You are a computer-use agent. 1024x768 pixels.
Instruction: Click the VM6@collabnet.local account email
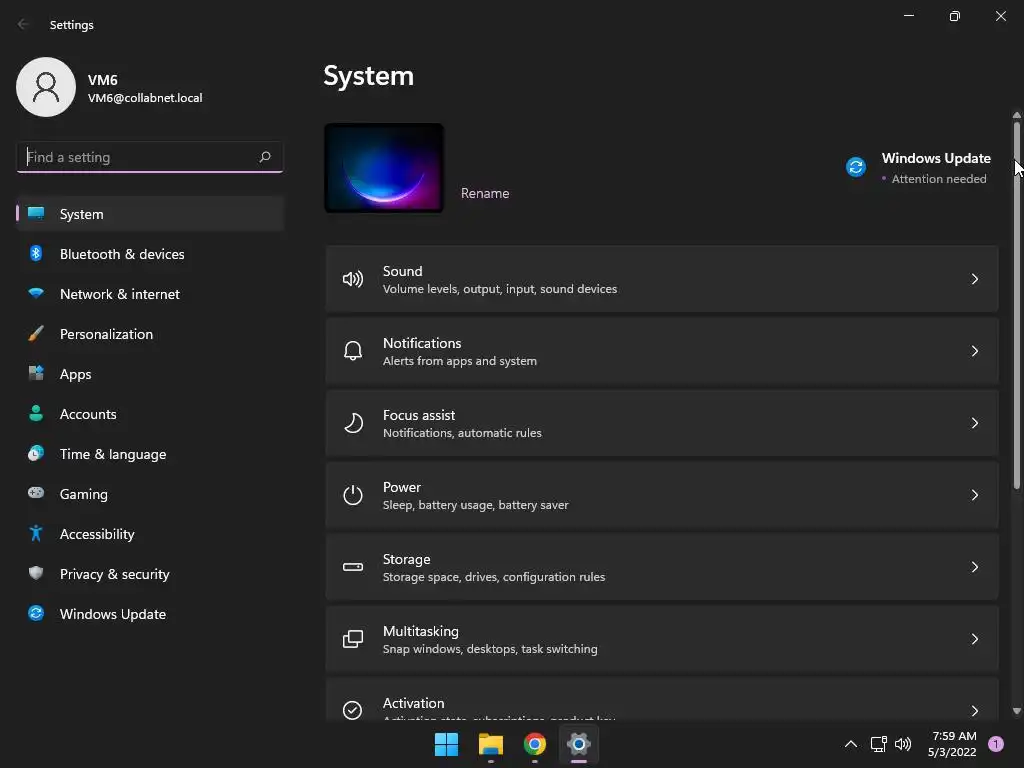pyautogui.click(x=145, y=98)
